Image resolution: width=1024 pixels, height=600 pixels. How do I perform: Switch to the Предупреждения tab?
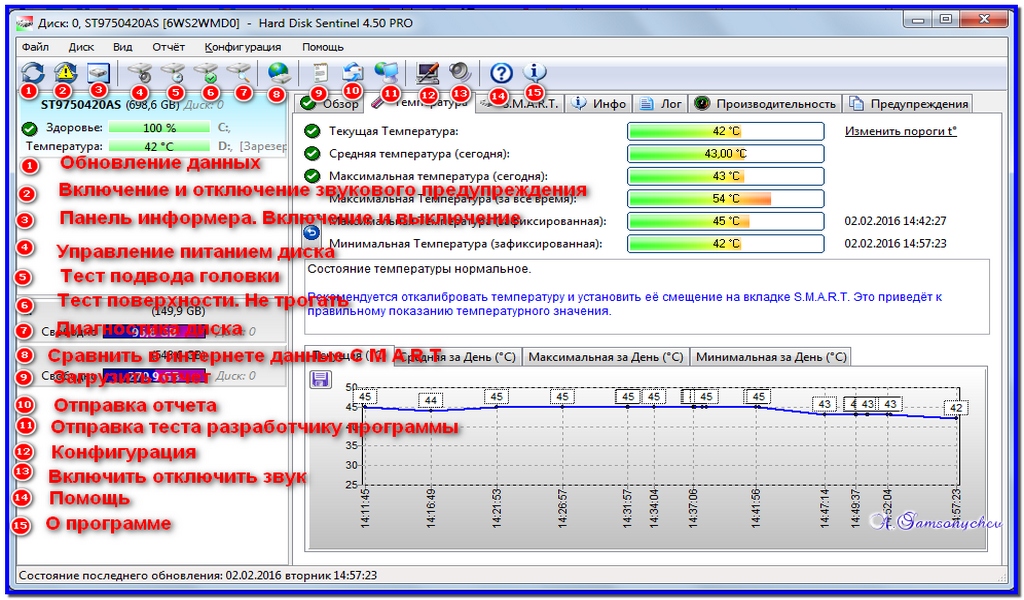908,103
